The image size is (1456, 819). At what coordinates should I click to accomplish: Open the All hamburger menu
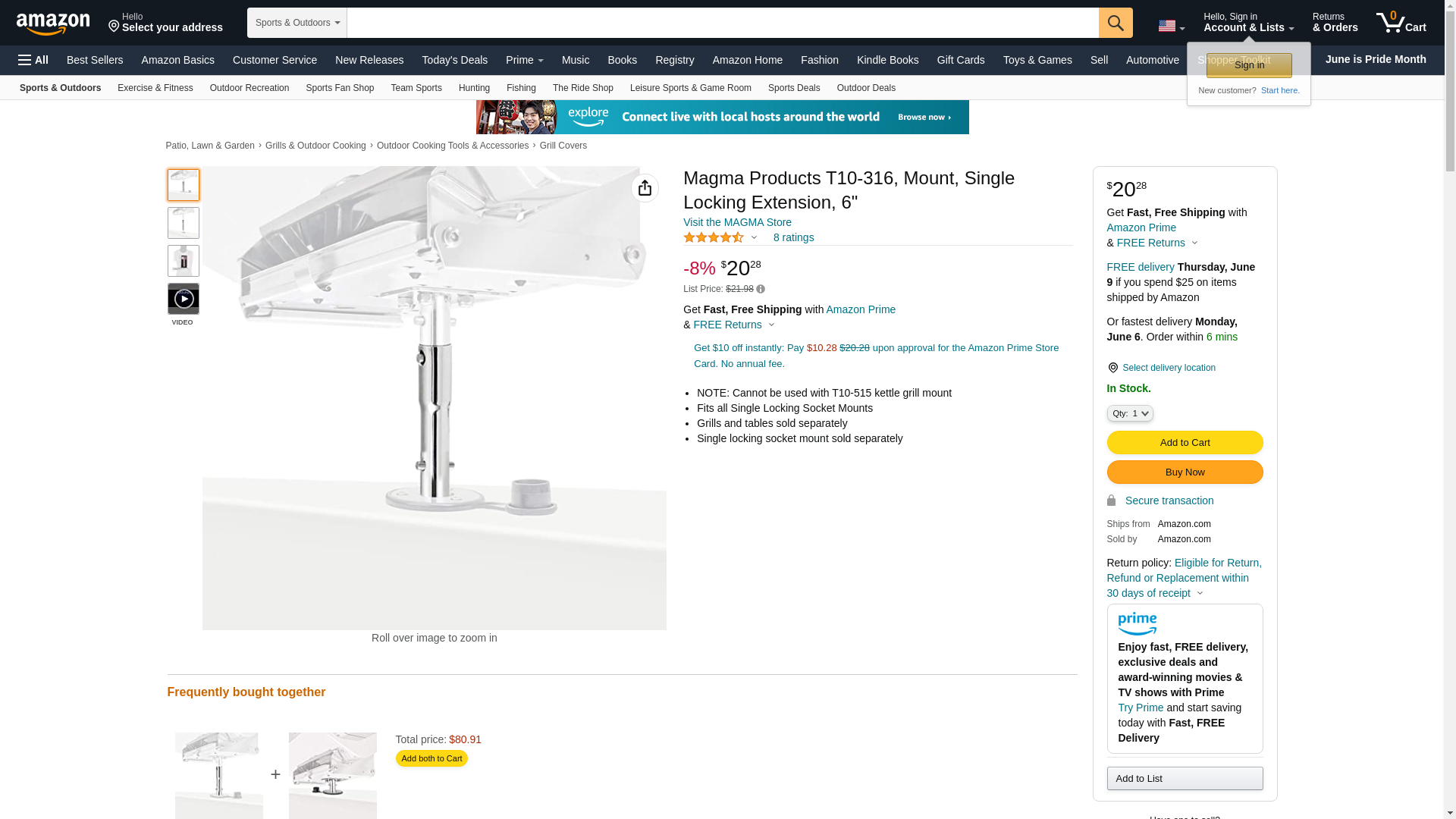(33, 60)
